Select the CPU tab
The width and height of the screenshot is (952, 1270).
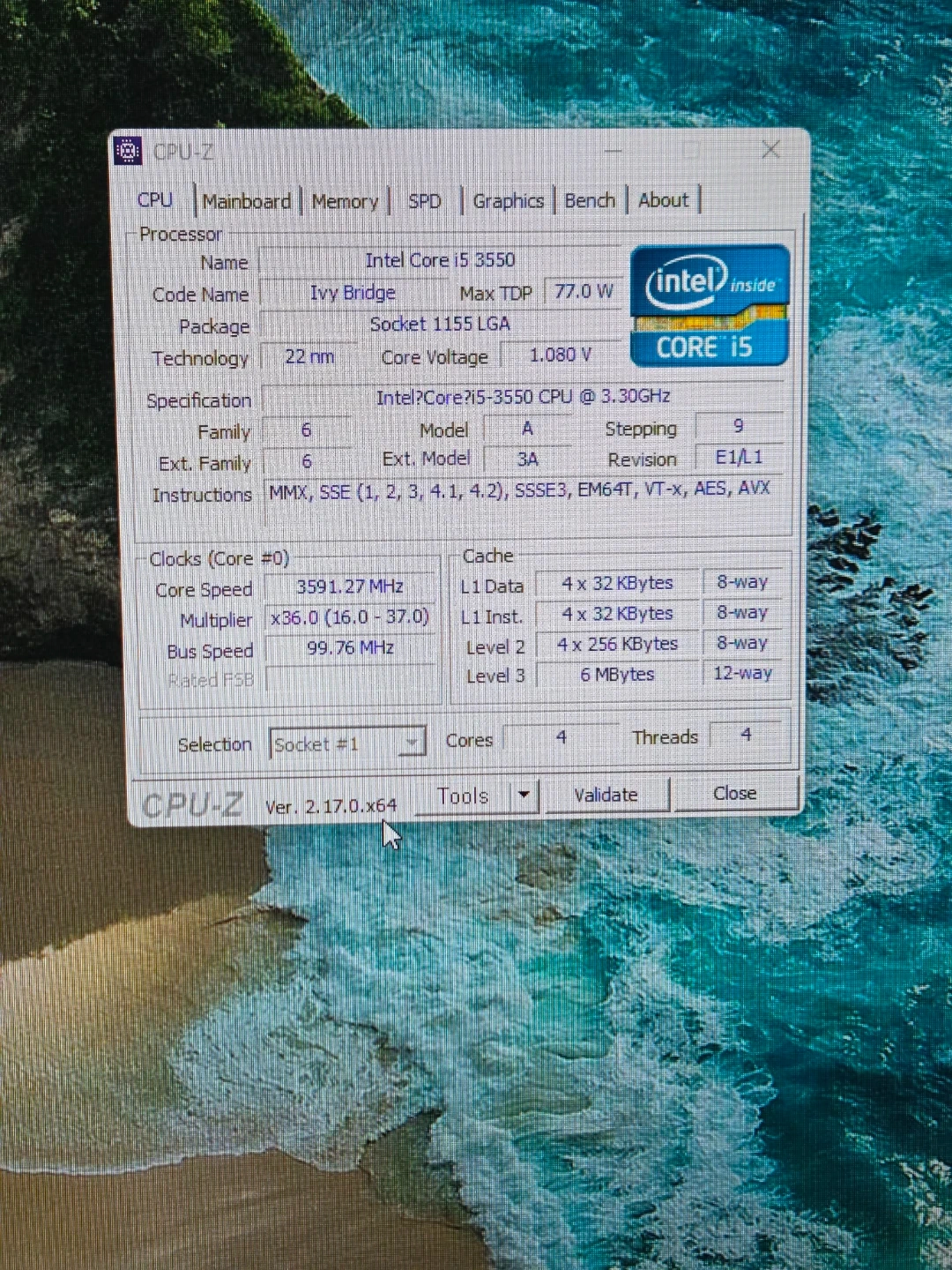coord(155,200)
